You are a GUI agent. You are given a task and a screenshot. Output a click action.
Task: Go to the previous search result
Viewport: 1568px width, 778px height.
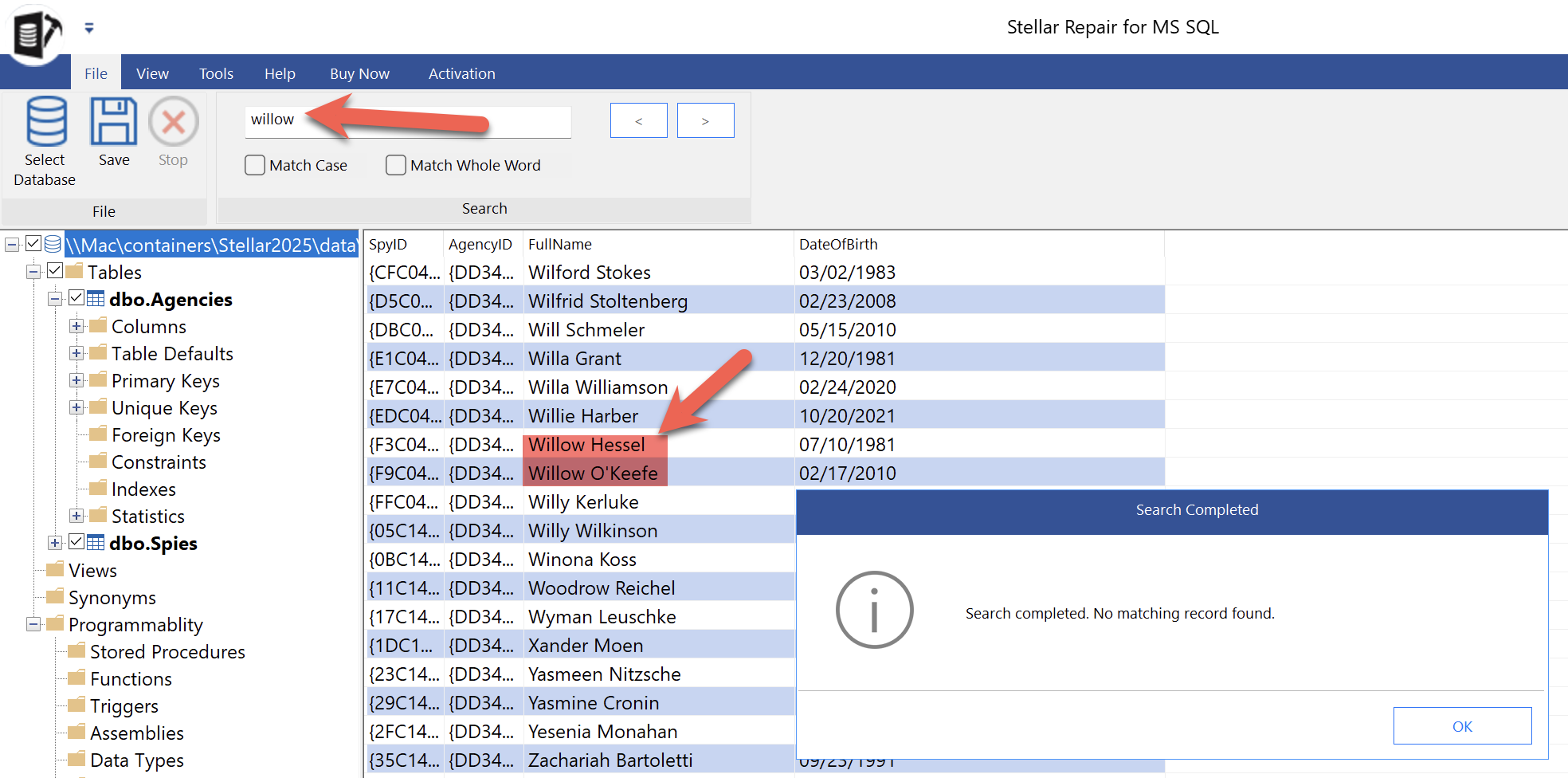(638, 120)
